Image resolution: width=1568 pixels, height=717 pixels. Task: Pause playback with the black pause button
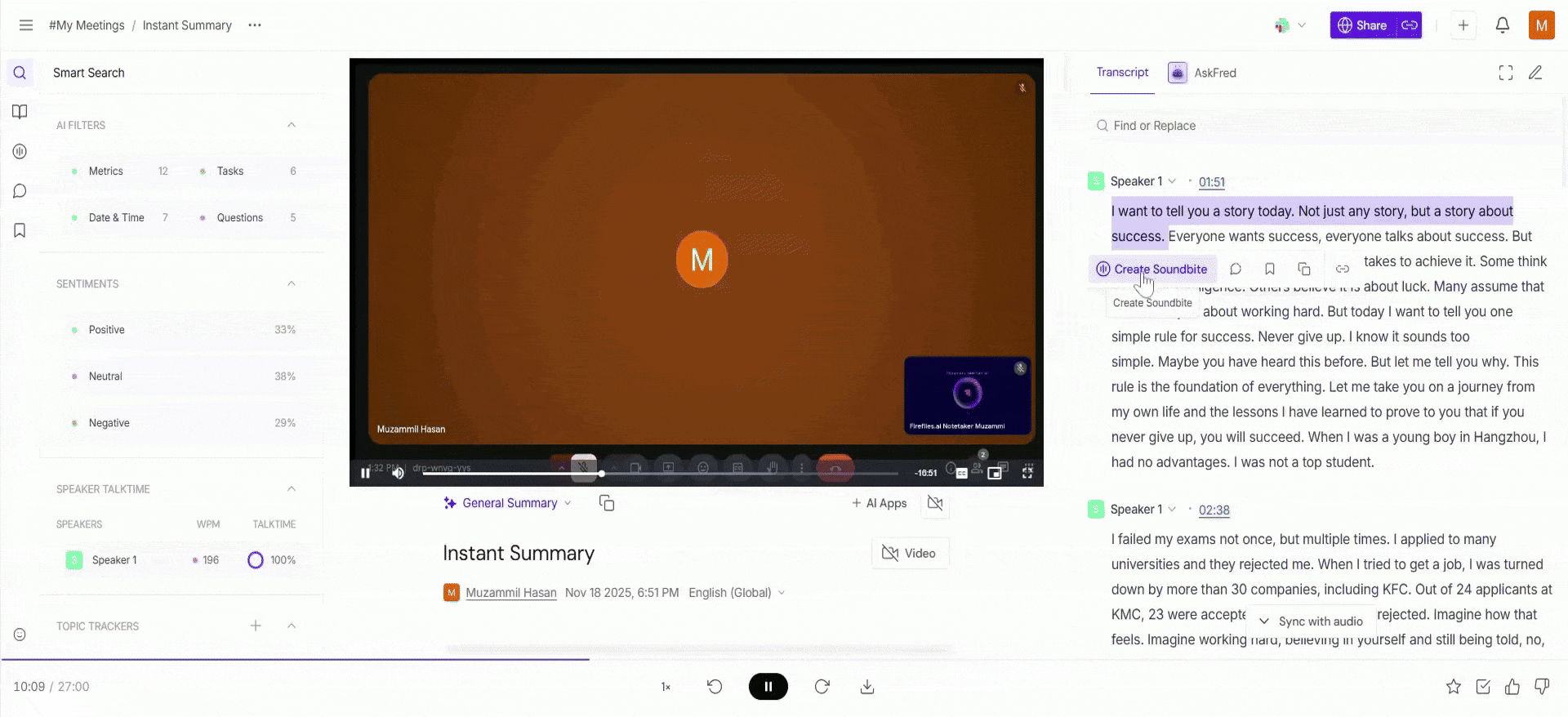[768, 687]
